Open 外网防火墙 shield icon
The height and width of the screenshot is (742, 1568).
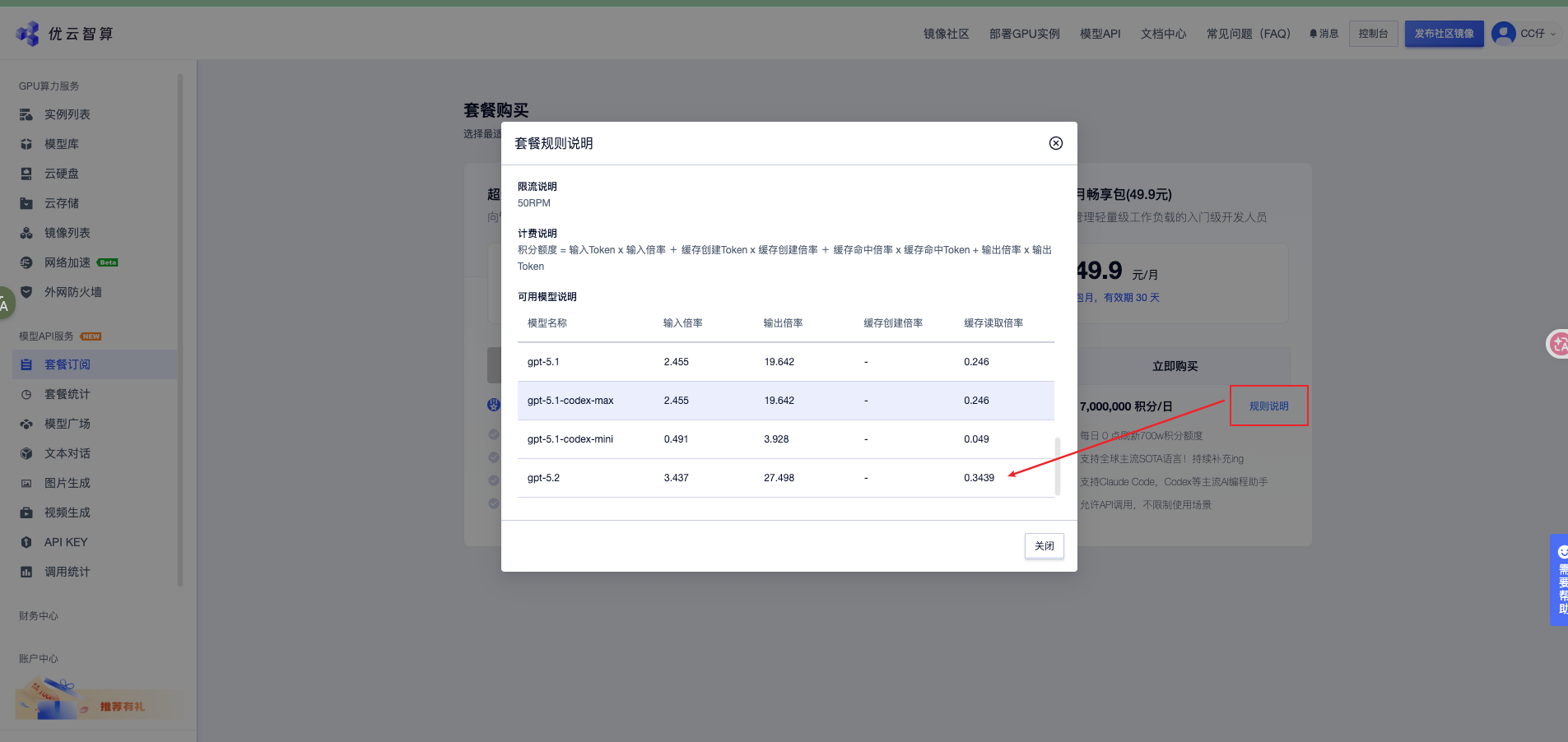tap(26, 292)
